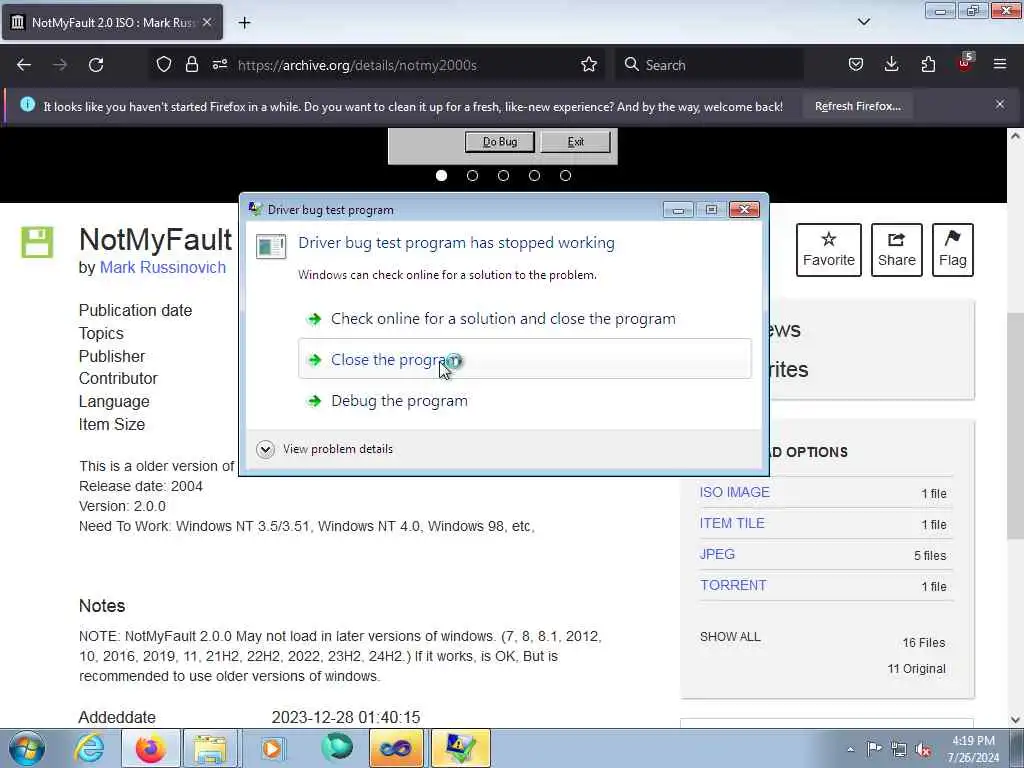Go back with Firefox back arrow
The image size is (1024, 768).
[x=24, y=65]
